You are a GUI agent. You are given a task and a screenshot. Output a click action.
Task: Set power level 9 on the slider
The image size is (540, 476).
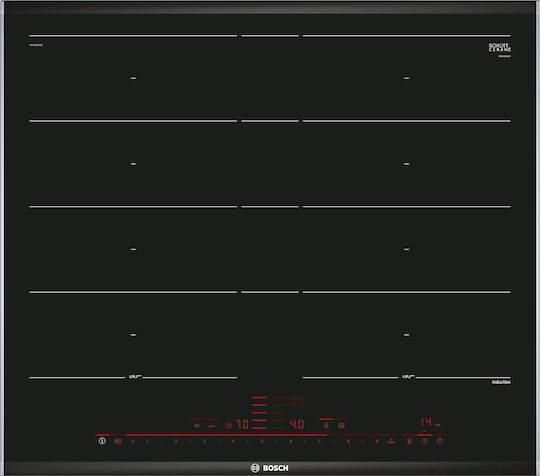click(x=377, y=441)
